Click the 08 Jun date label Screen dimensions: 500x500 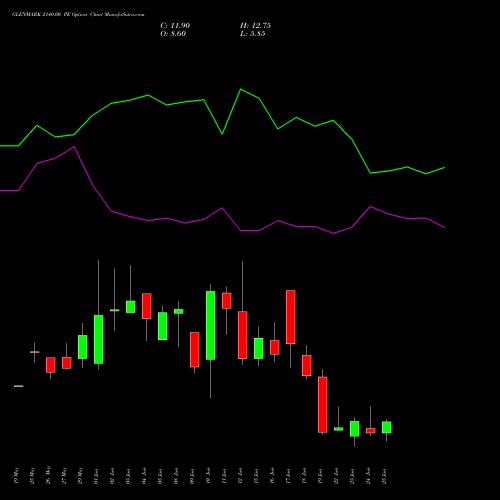[x=177, y=476]
